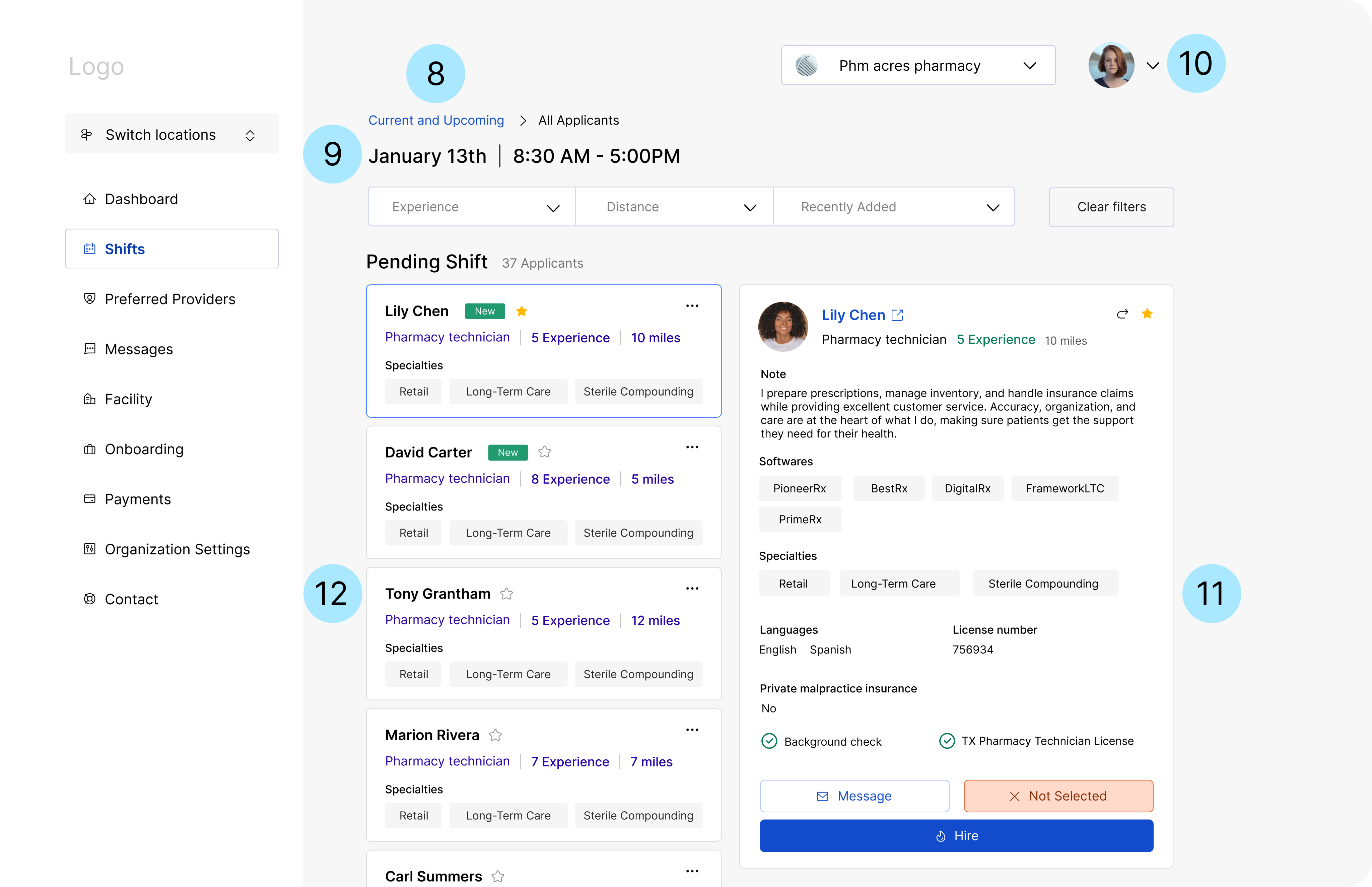
Task: Open Organization Settings menu item
Action: click(x=177, y=549)
